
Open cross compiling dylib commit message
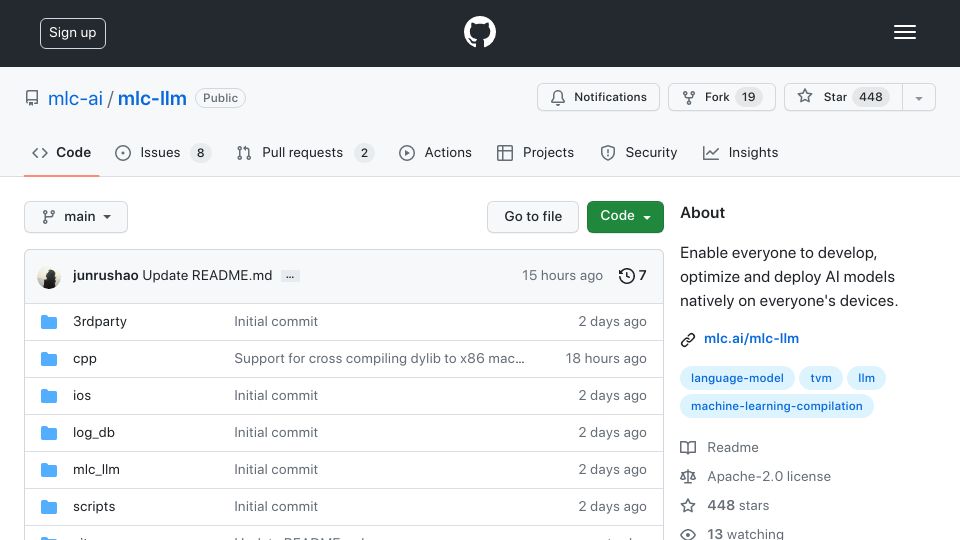coord(379,359)
